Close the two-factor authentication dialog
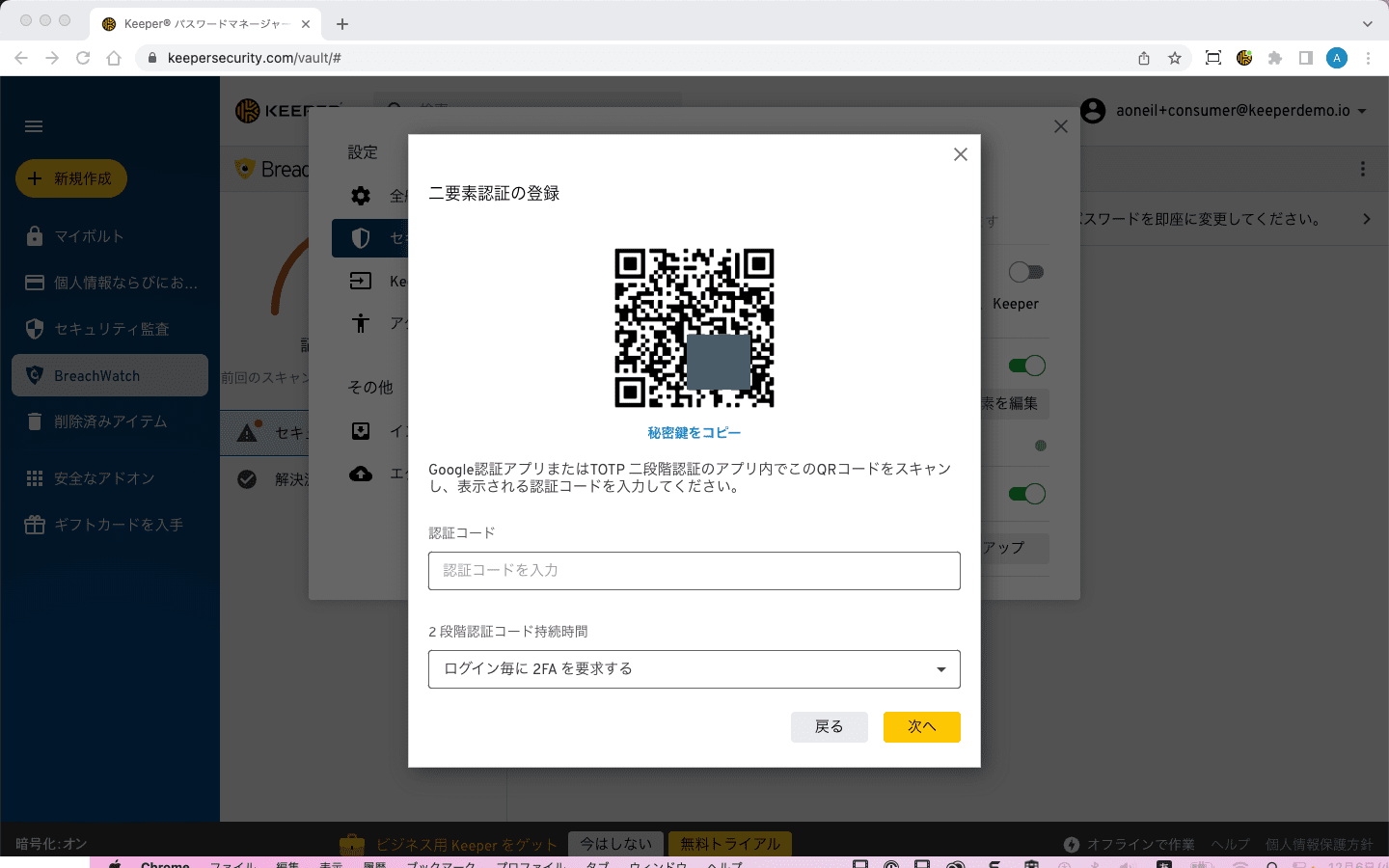This screenshot has height=868, width=1389. (960, 154)
